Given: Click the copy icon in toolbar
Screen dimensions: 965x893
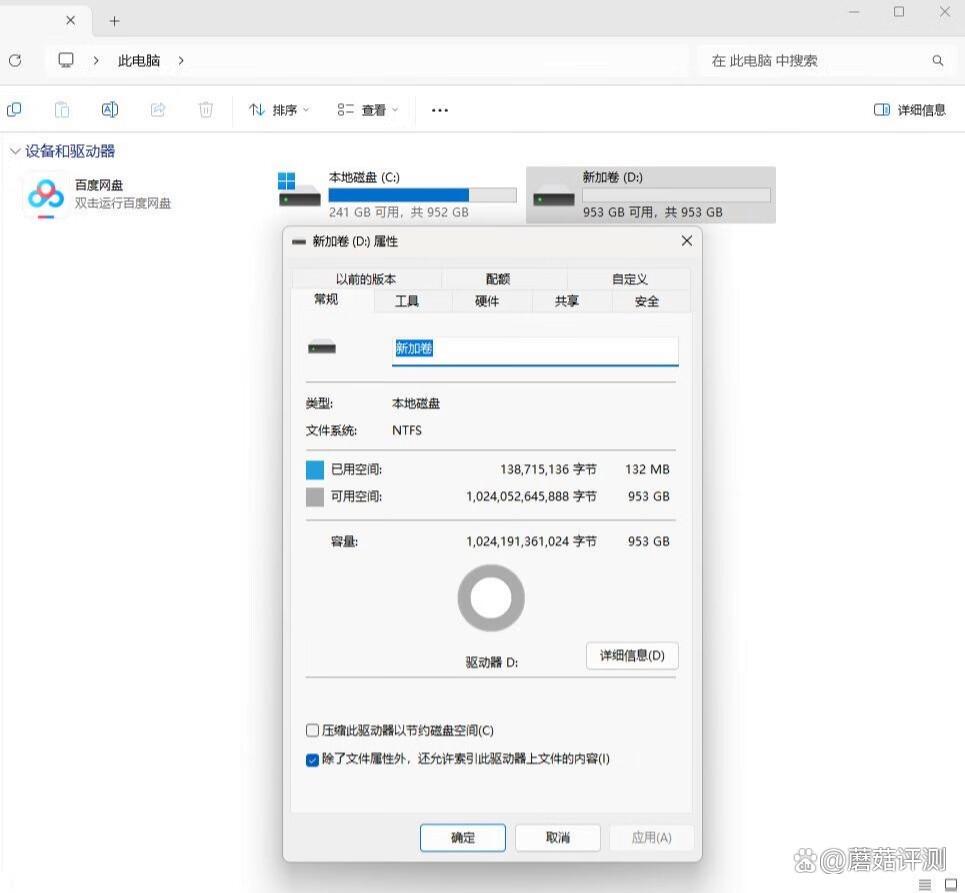Looking at the screenshot, I should click(x=14, y=110).
